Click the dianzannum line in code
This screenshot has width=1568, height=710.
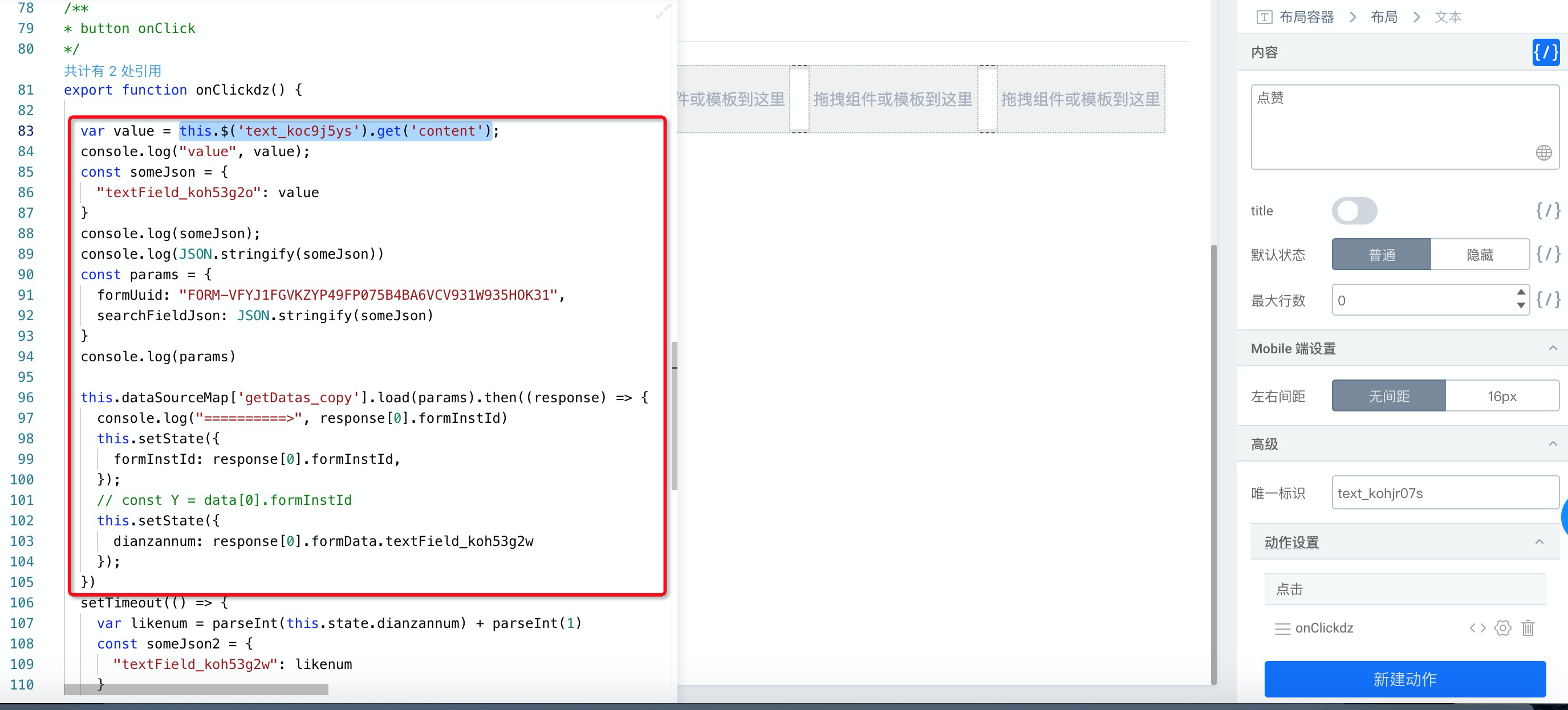[323, 541]
